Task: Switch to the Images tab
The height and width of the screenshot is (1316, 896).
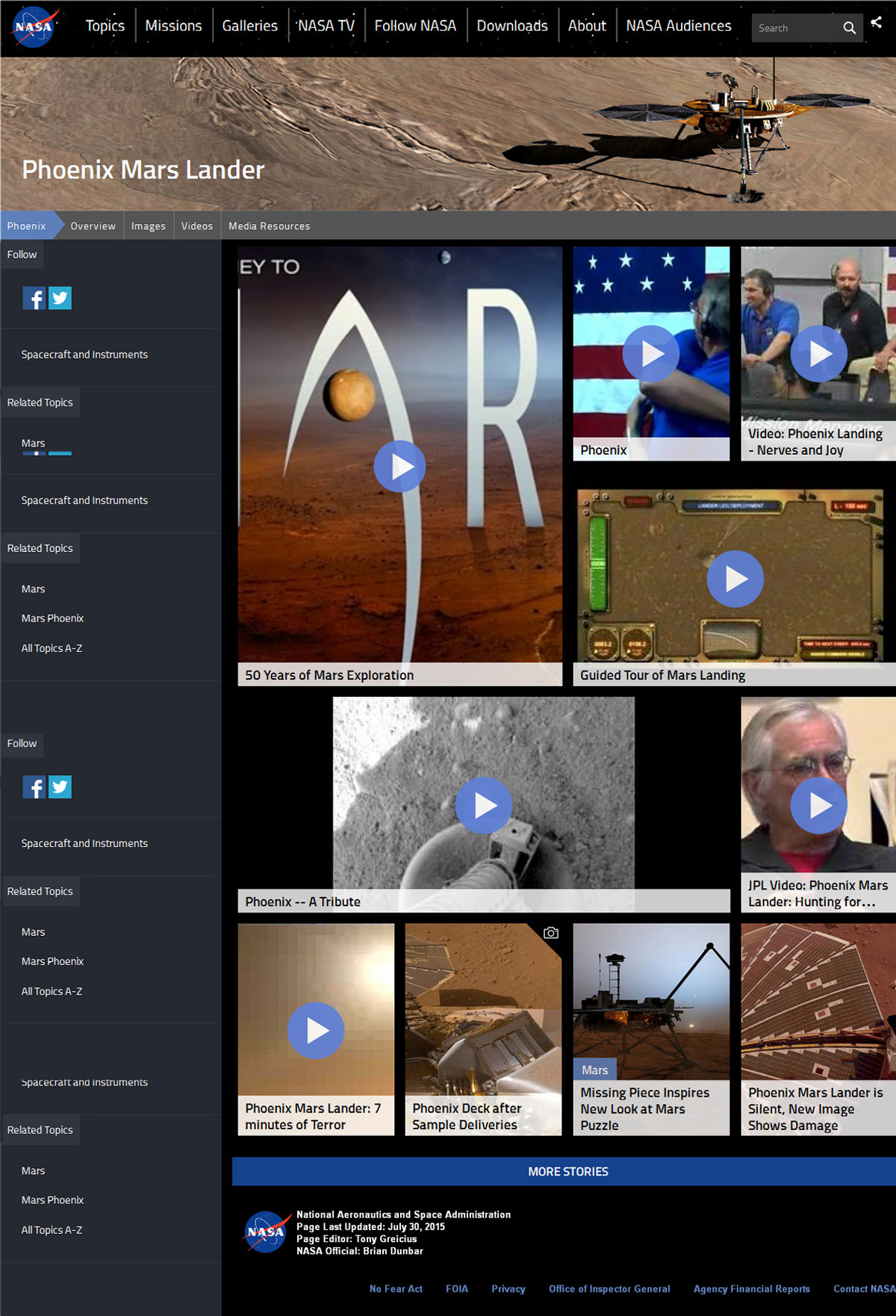Action: tap(149, 226)
